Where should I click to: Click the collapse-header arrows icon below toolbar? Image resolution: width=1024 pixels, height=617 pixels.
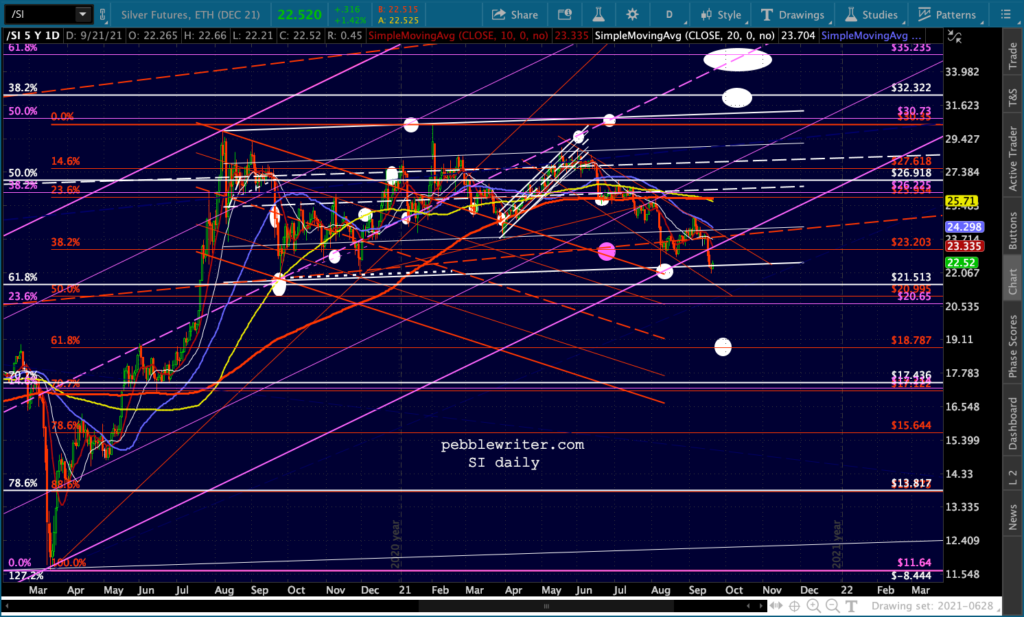tap(954, 37)
